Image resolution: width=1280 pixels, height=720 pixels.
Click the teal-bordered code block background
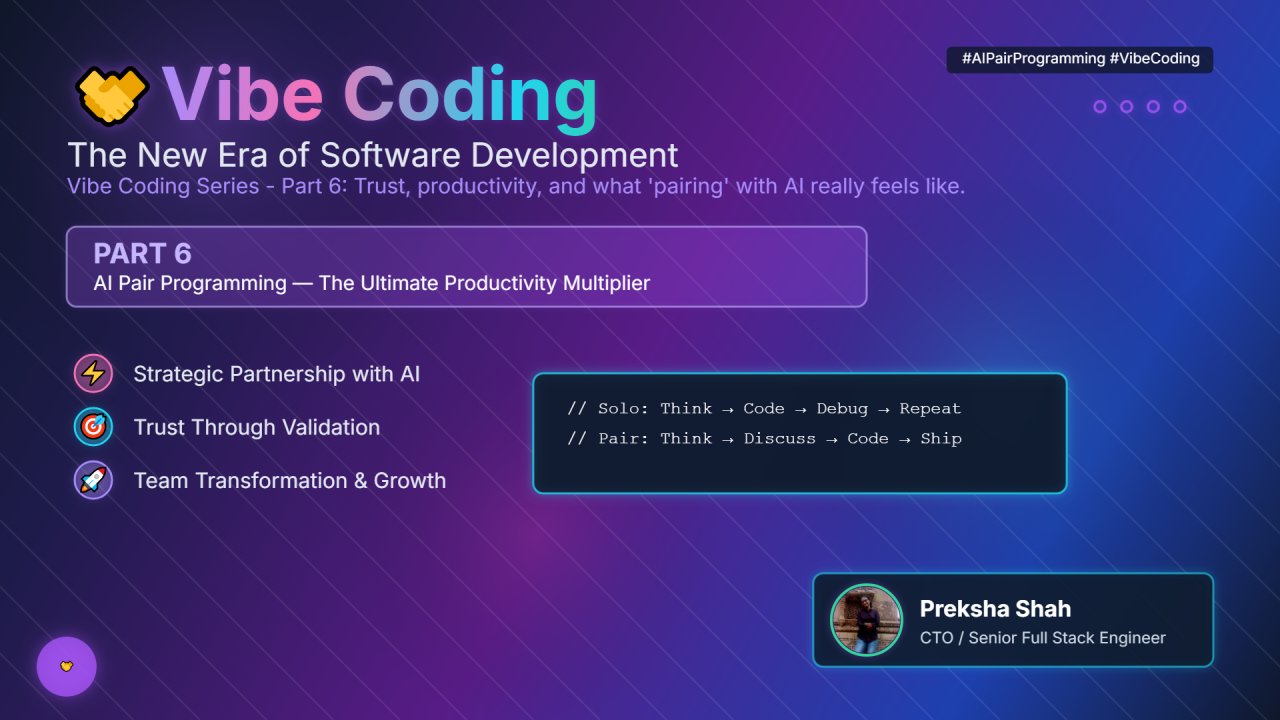pyautogui.click(x=800, y=470)
